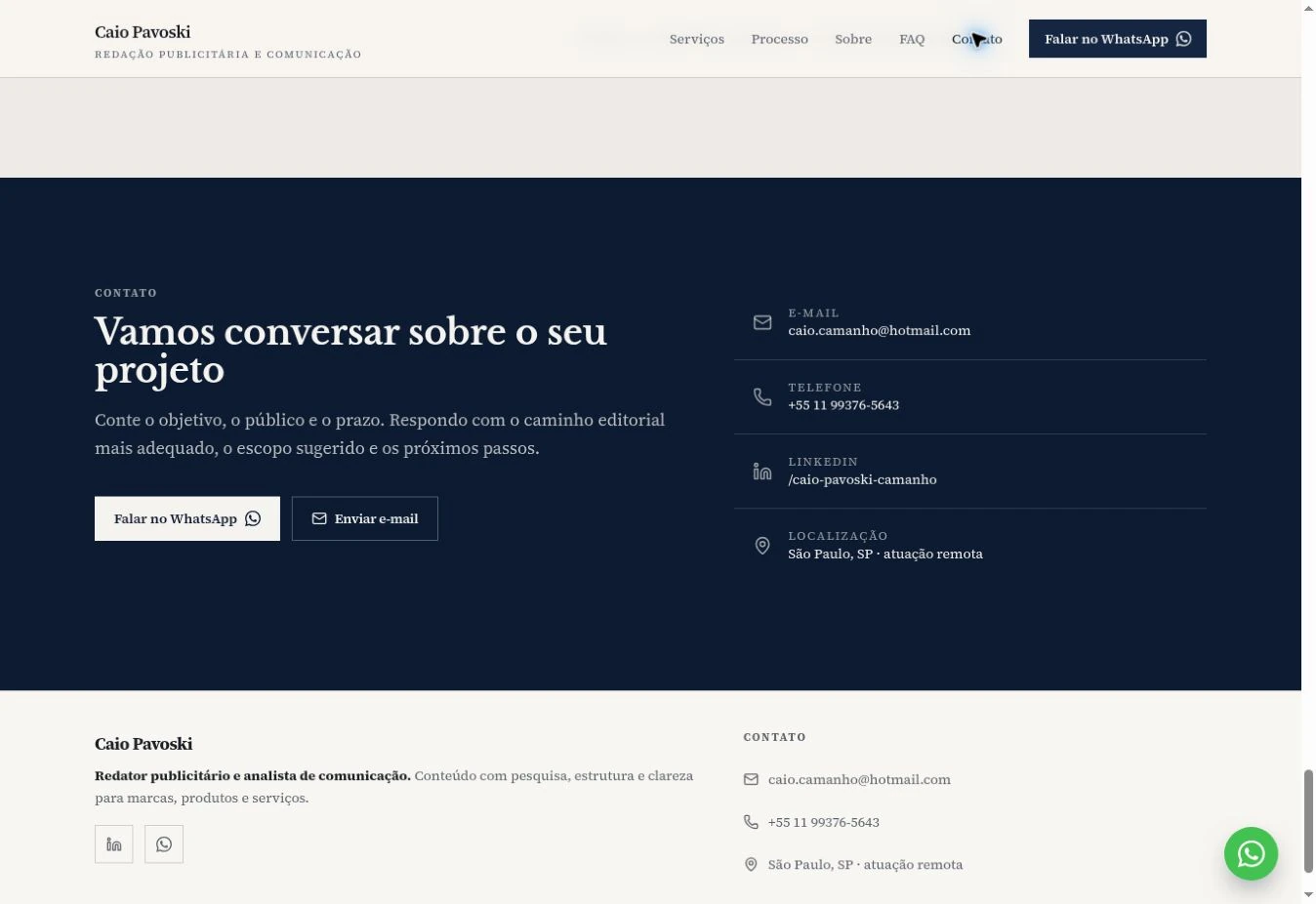Click the scrollbar up arrow
Viewport: 1316px width, 904px height.
[x=1308, y=8]
